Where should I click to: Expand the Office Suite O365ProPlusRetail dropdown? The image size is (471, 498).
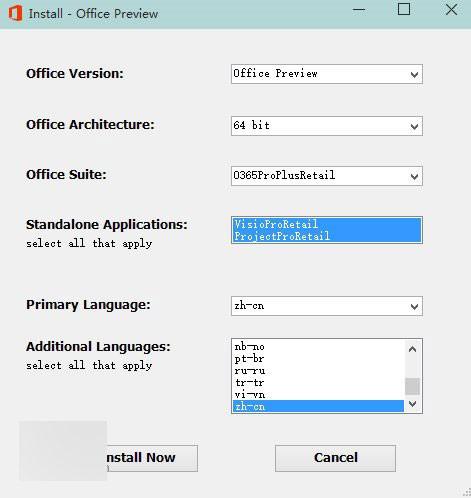[327, 176]
